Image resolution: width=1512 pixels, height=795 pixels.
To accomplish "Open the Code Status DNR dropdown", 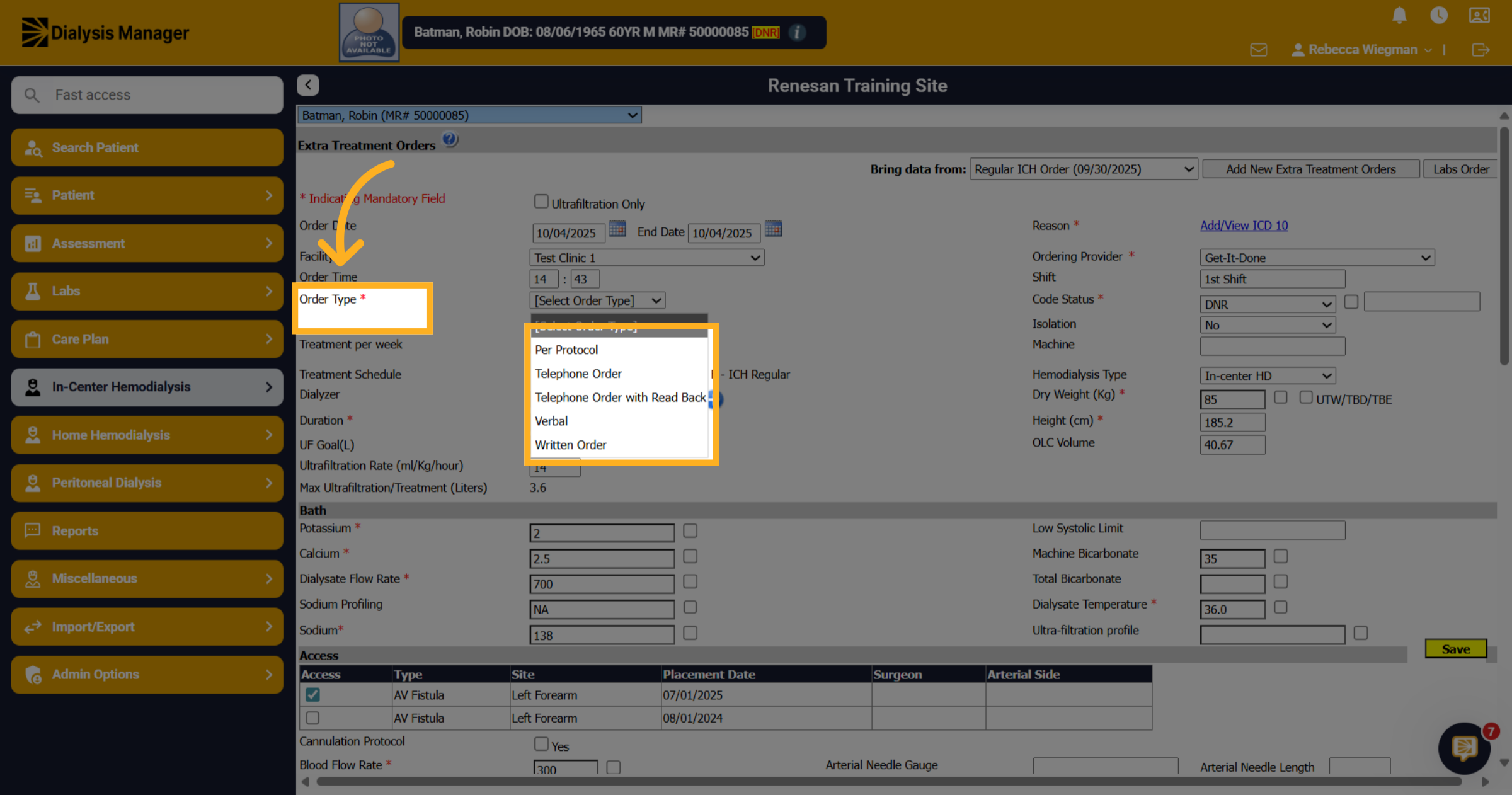I will [x=1268, y=304].
